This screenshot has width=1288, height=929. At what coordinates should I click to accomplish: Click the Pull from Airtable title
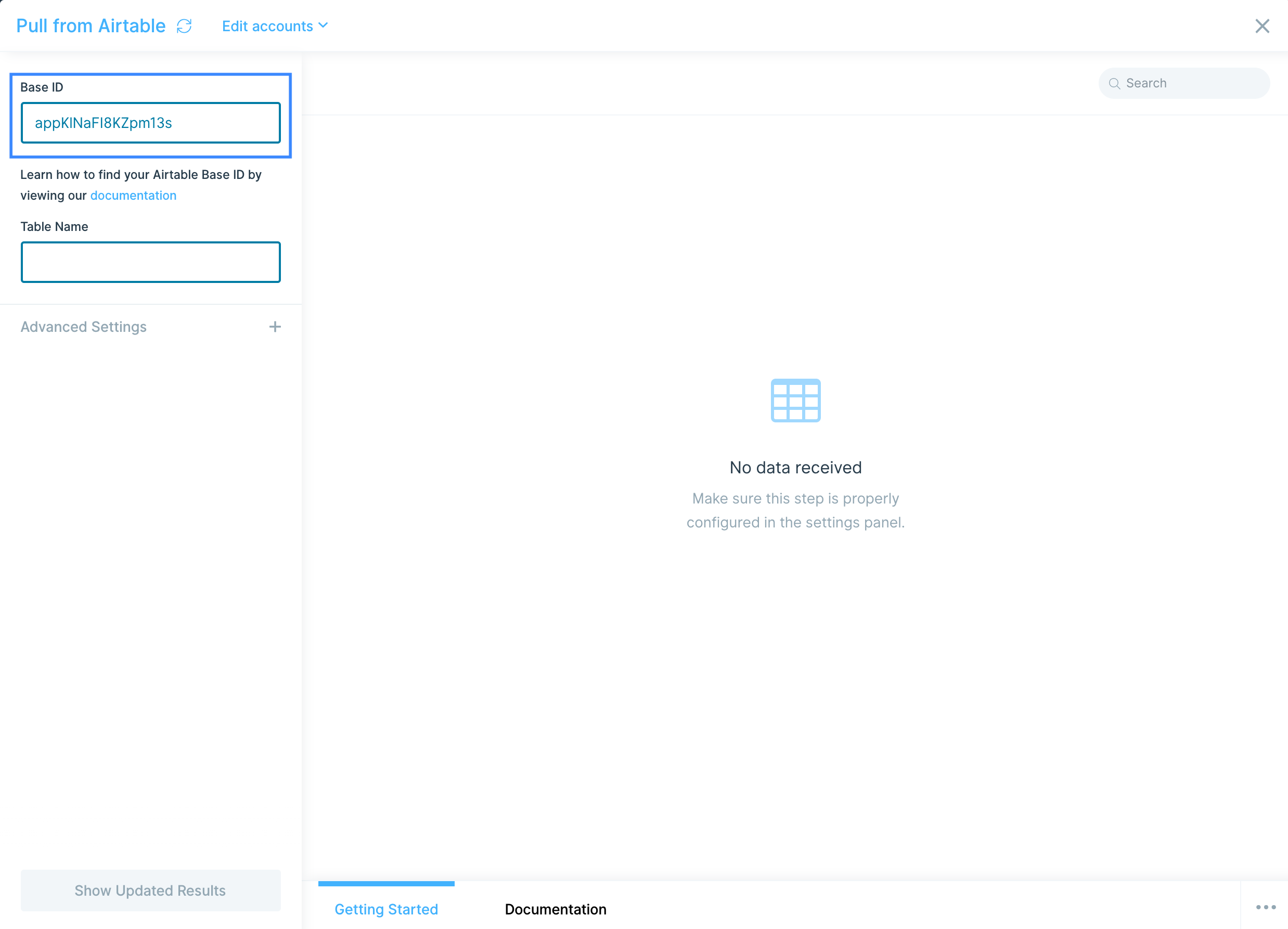pos(91,26)
